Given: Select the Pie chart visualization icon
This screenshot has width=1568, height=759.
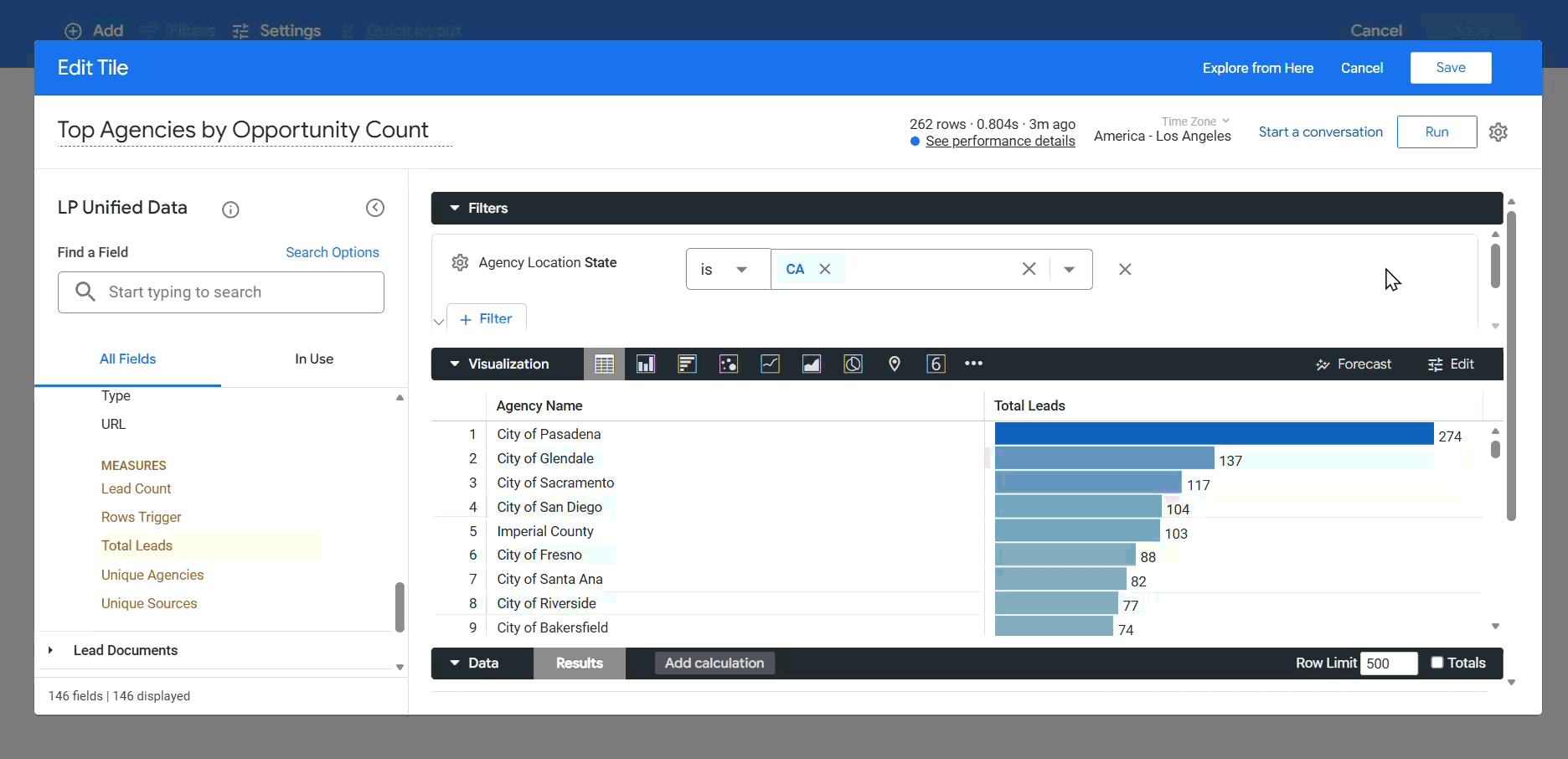Looking at the screenshot, I should 853,364.
